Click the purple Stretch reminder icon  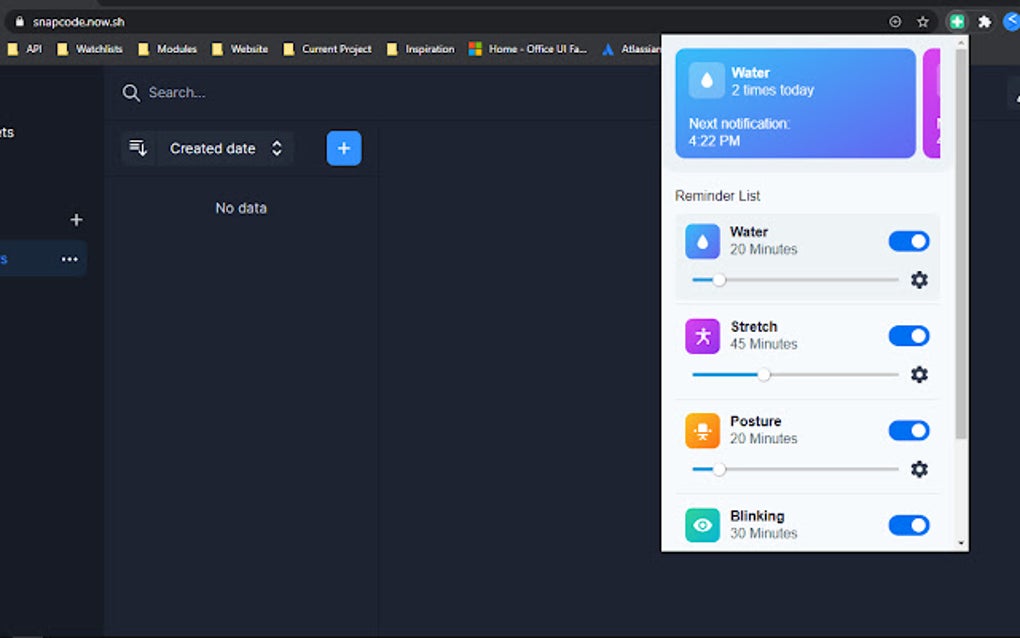(703, 335)
